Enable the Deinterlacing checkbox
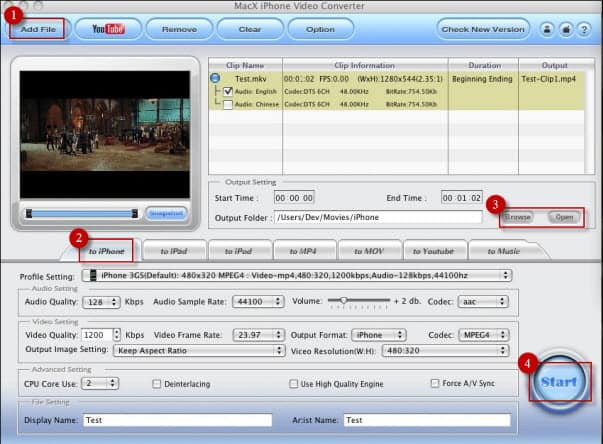The height and width of the screenshot is (444, 603). (x=157, y=384)
